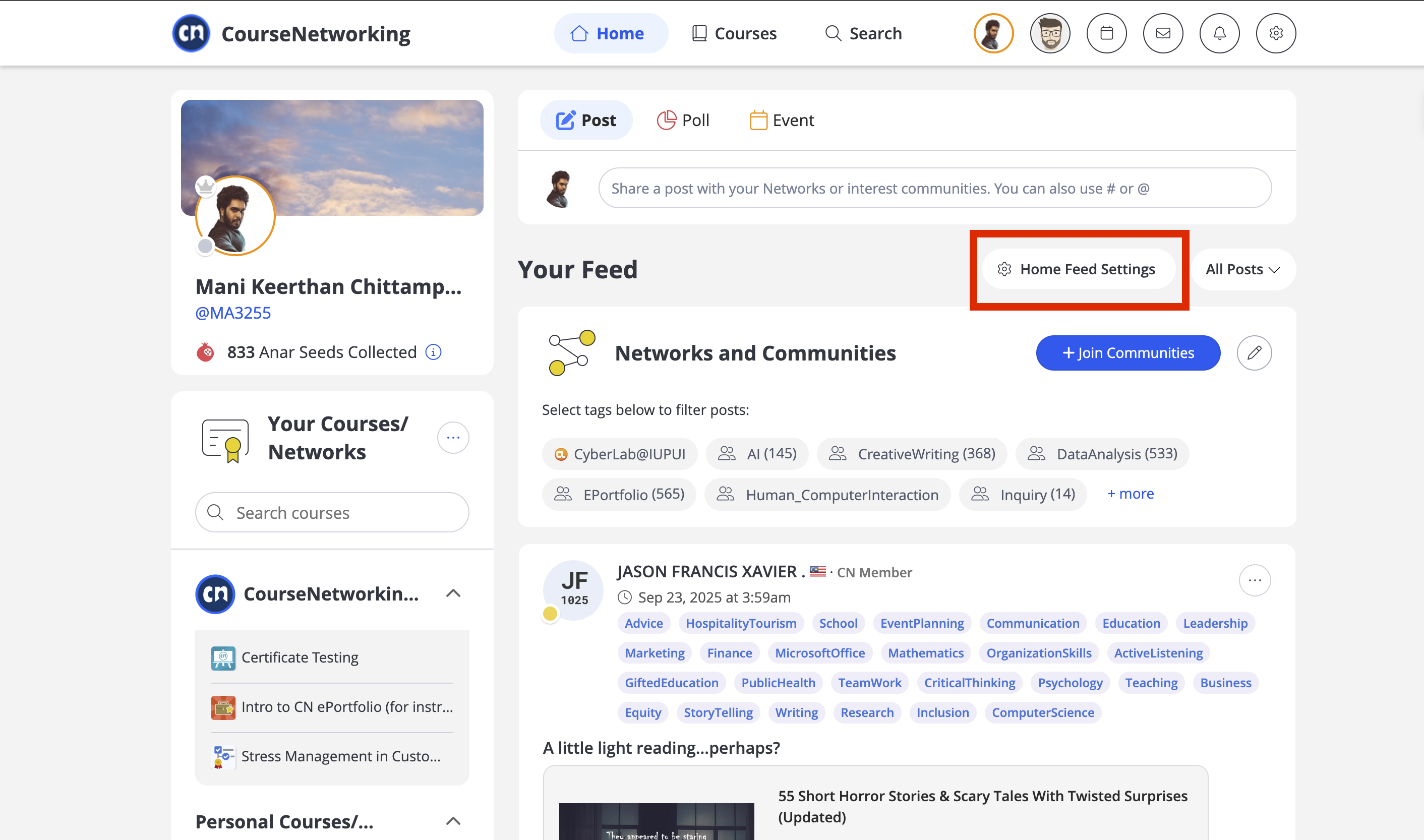The width and height of the screenshot is (1424, 840).
Task: Toggle the DataAnalysis (533) tag filter
Action: [x=1102, y=454]
